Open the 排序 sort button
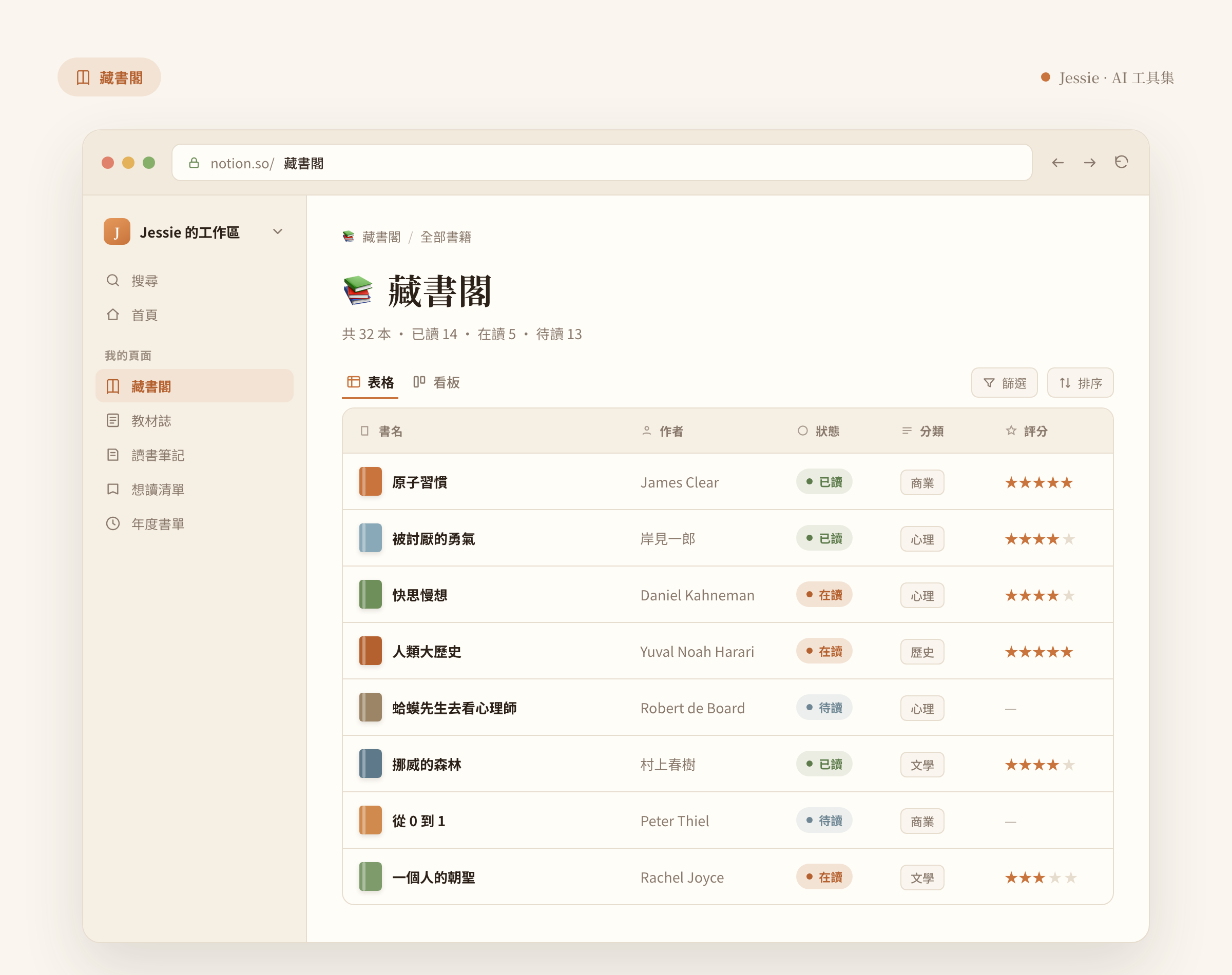1232x975 pixels. coord(1080,382)
